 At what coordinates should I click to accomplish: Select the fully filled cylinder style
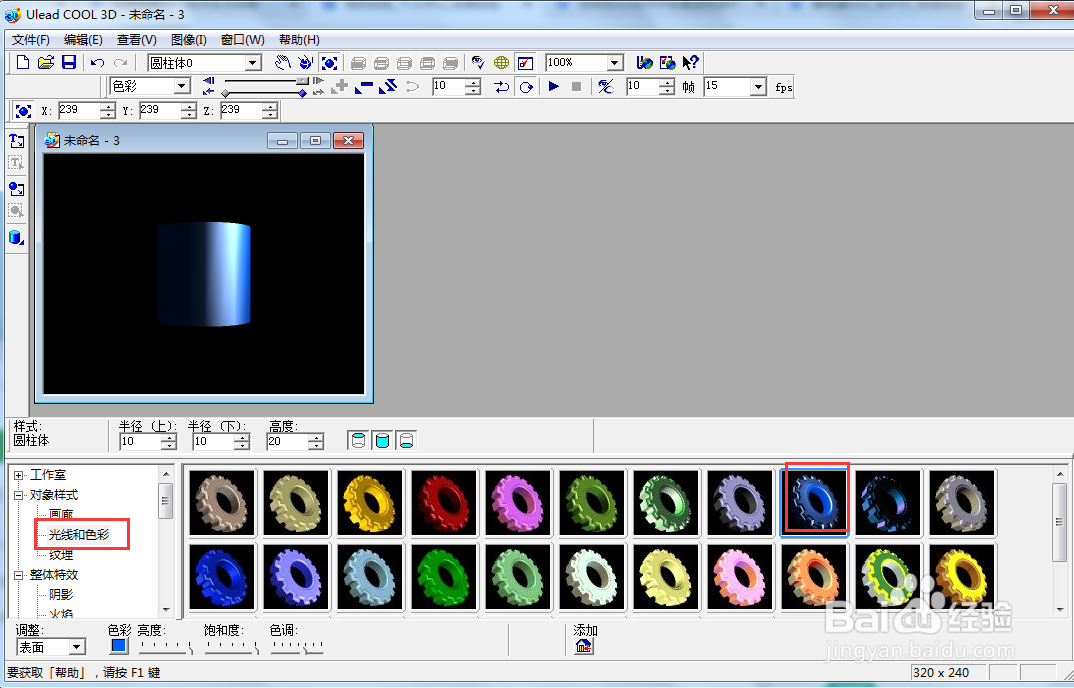pyautogui.click(x=382, y=441)
